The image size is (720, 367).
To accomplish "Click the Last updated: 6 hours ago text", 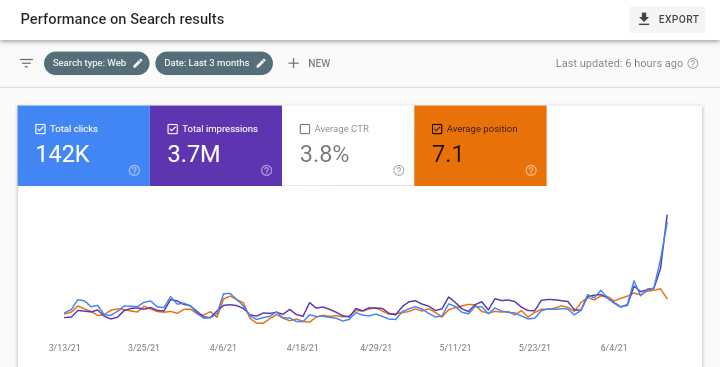I will pyautogui.click(x=619, y=63).
